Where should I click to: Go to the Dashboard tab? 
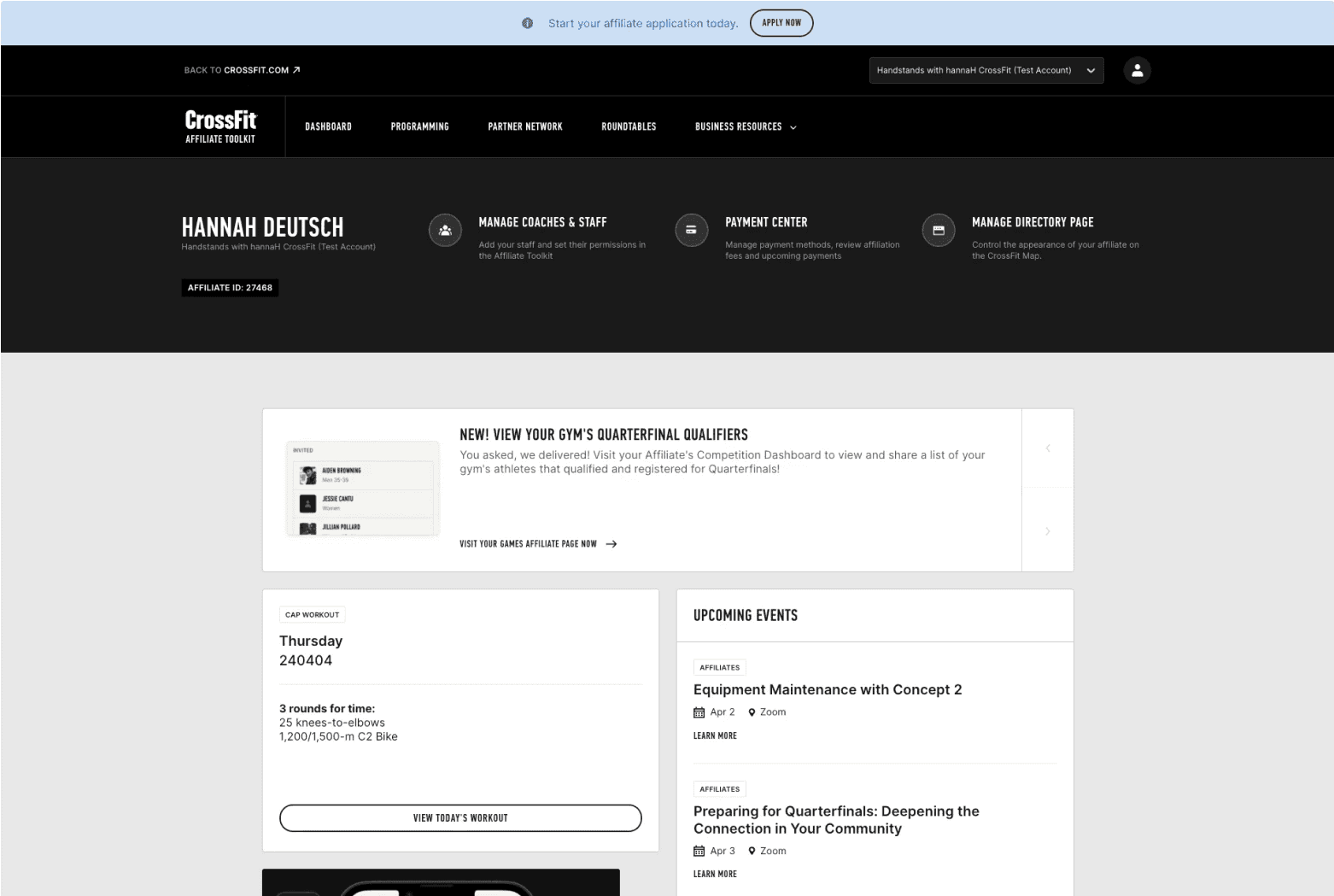328,126
